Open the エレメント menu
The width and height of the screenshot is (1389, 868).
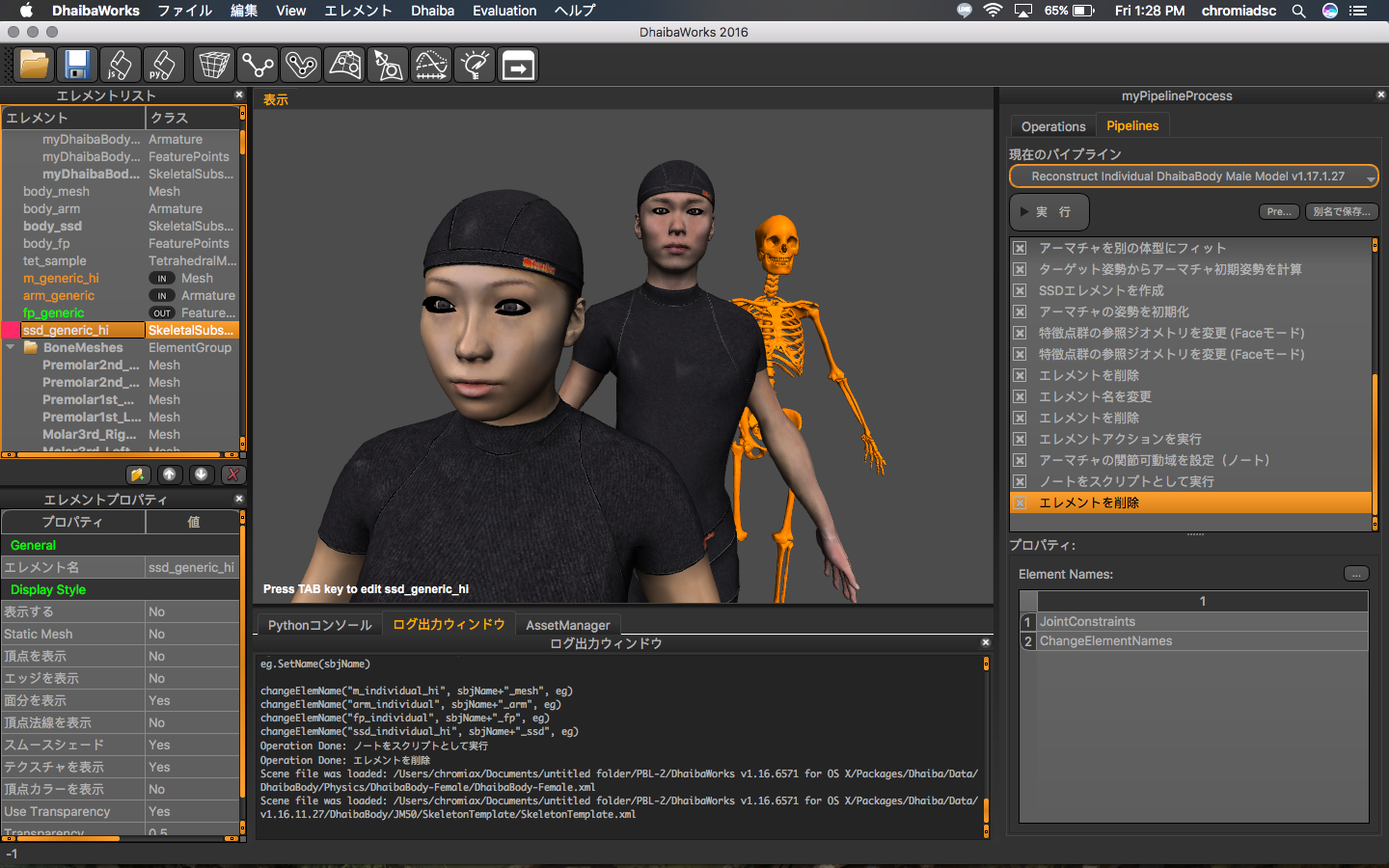point(358,11)
